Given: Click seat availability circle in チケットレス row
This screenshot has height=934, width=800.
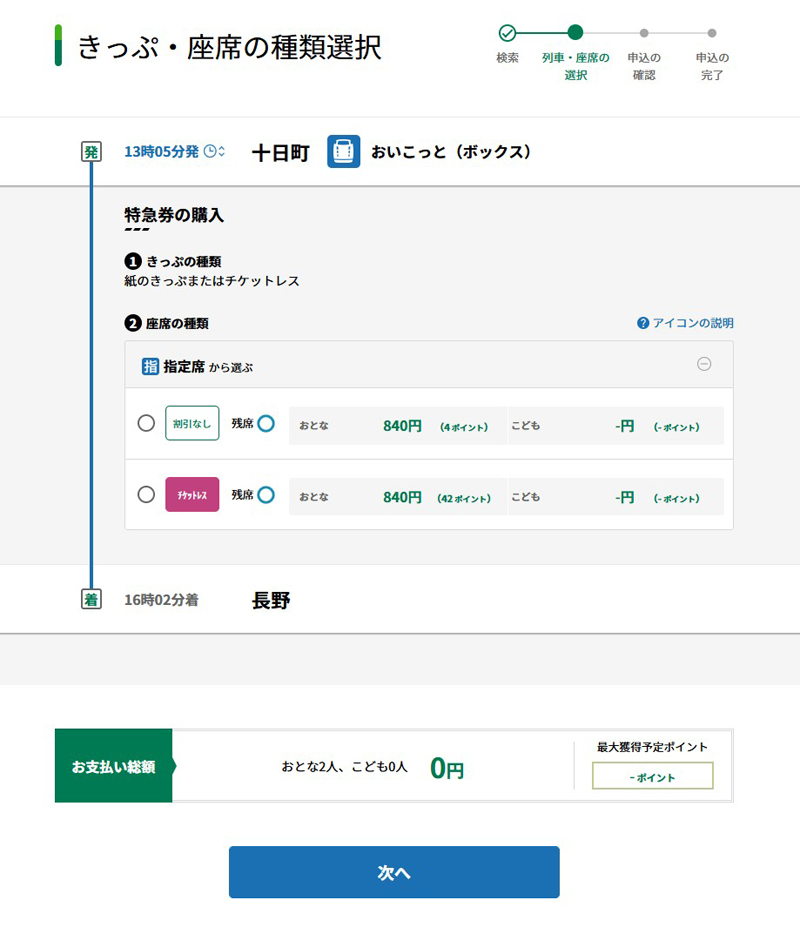Looking at the screenshot, I should [x=266, y=494].
